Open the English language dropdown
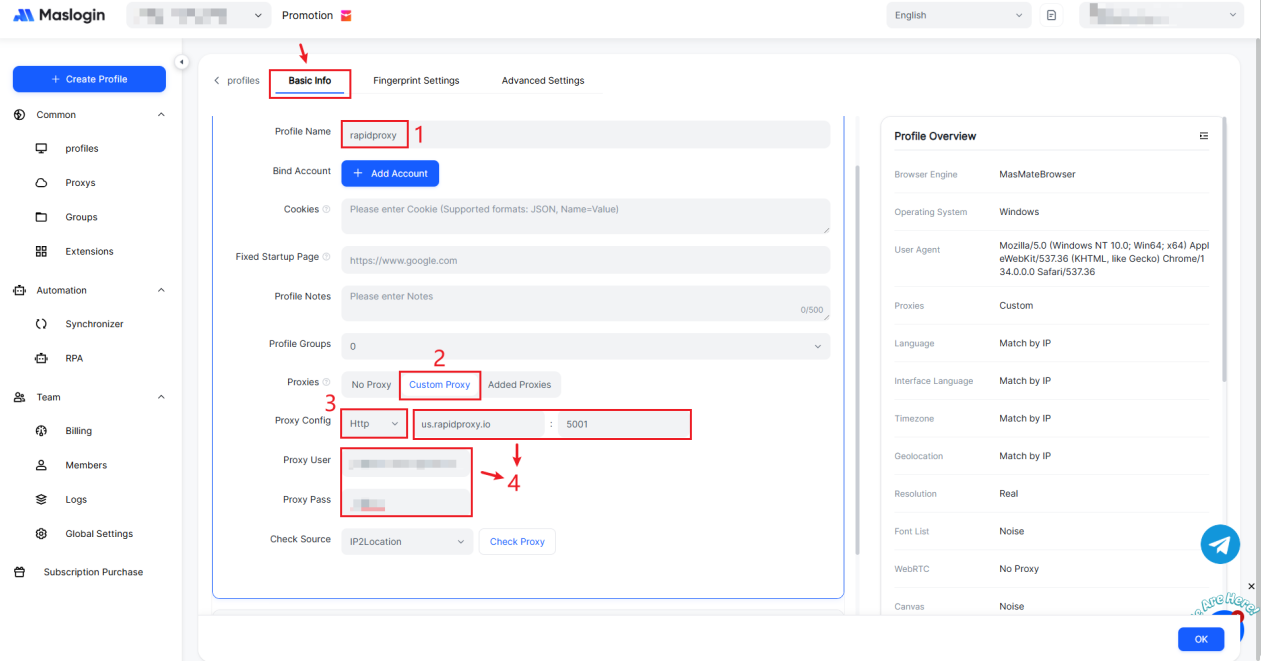1261x661 pixels. coord(958,15)
